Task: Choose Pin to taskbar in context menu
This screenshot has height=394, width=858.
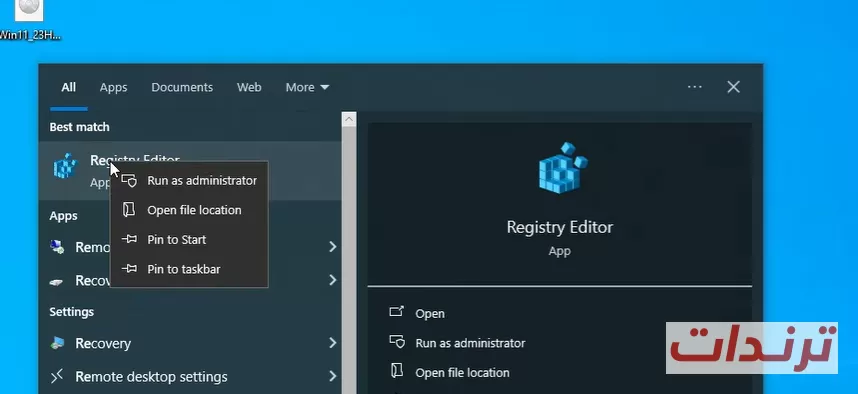Action: (x=189, y=269)
